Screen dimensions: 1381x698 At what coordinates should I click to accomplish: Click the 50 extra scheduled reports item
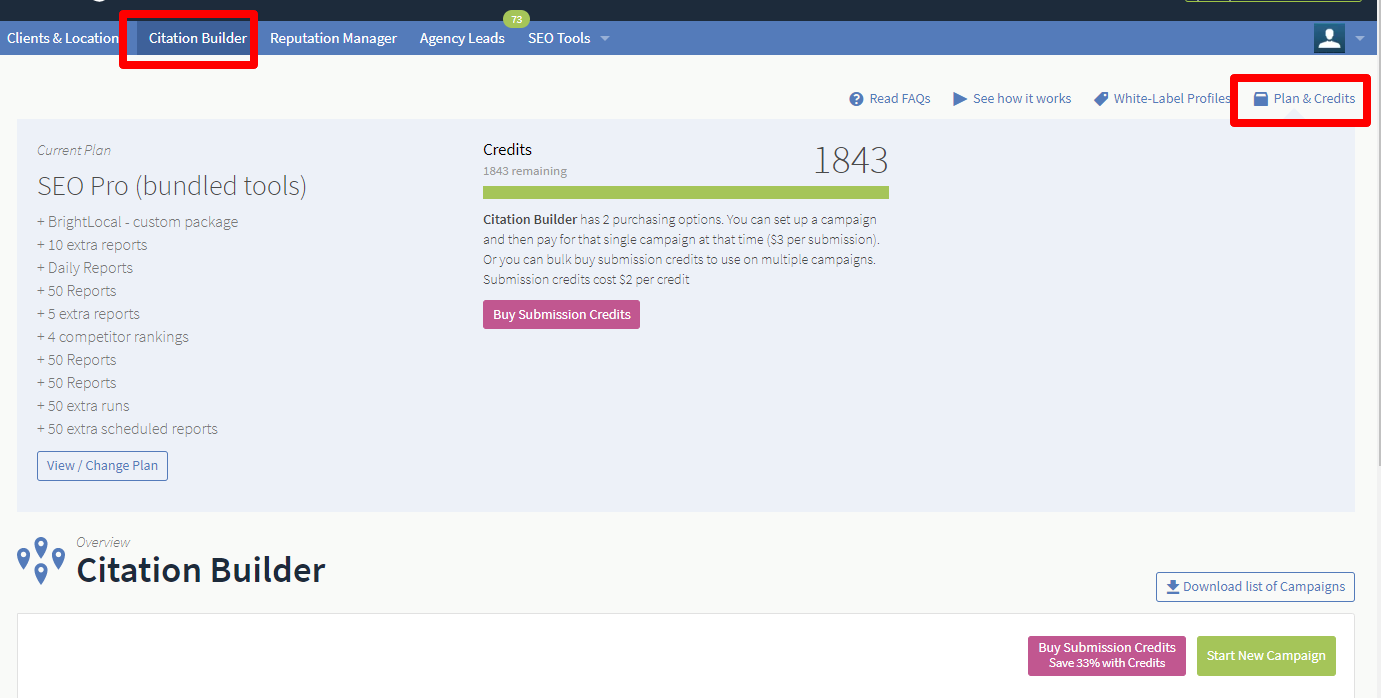click(x=127, y=429)
